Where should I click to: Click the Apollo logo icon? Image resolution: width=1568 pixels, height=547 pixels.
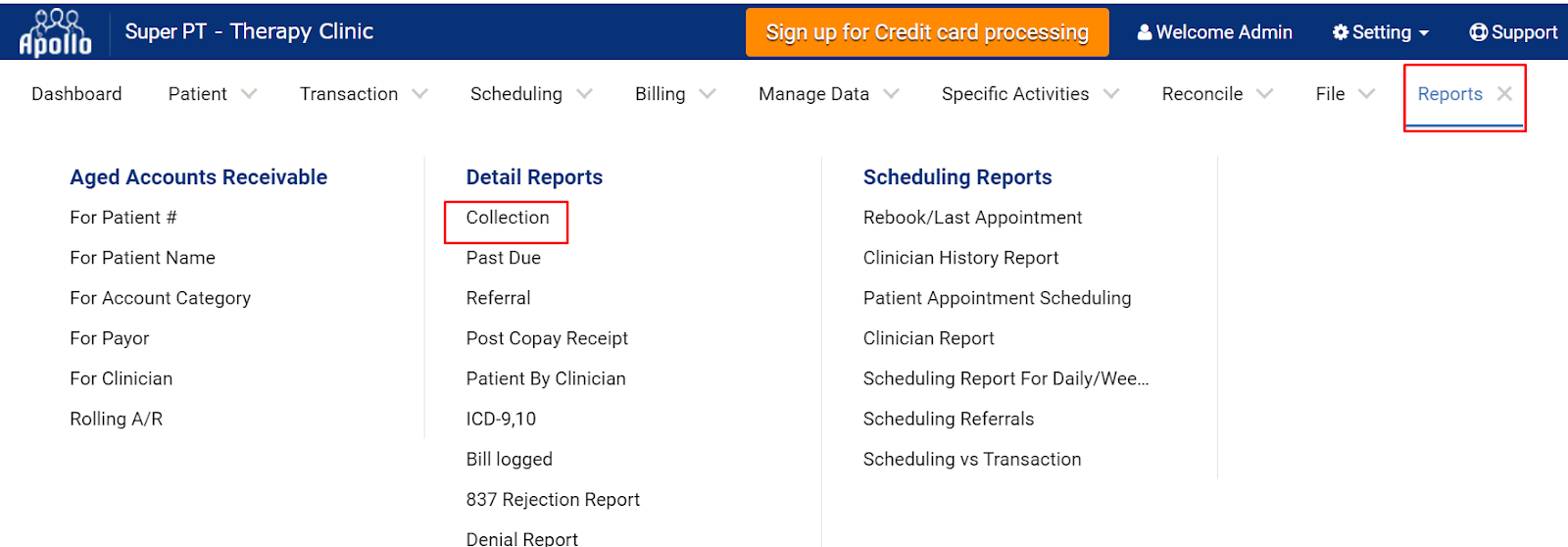click(55, 32)
